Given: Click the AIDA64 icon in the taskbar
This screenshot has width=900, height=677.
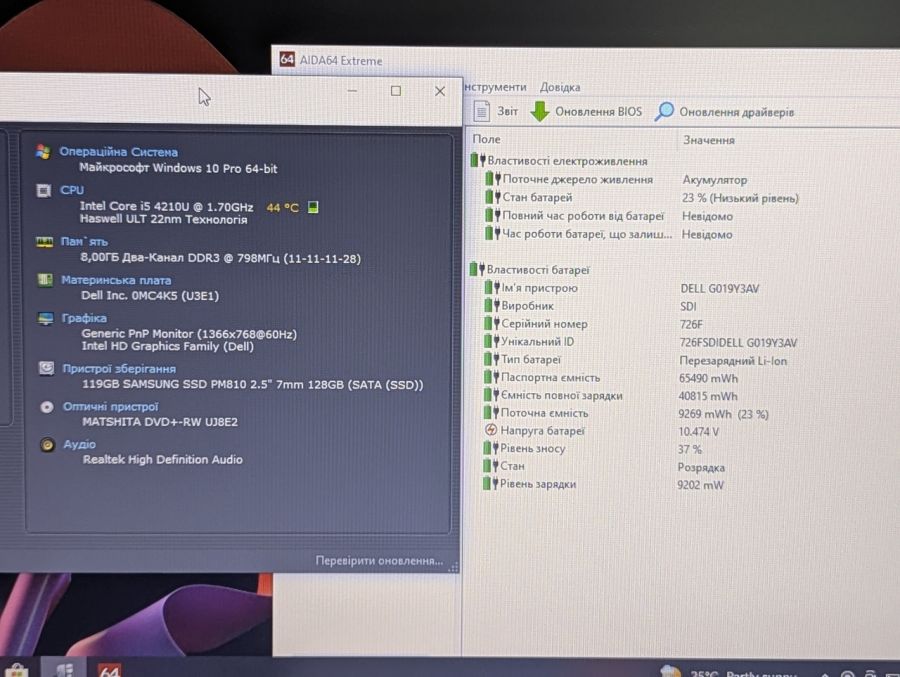Looking at the screenshot, I should (109, 670).
